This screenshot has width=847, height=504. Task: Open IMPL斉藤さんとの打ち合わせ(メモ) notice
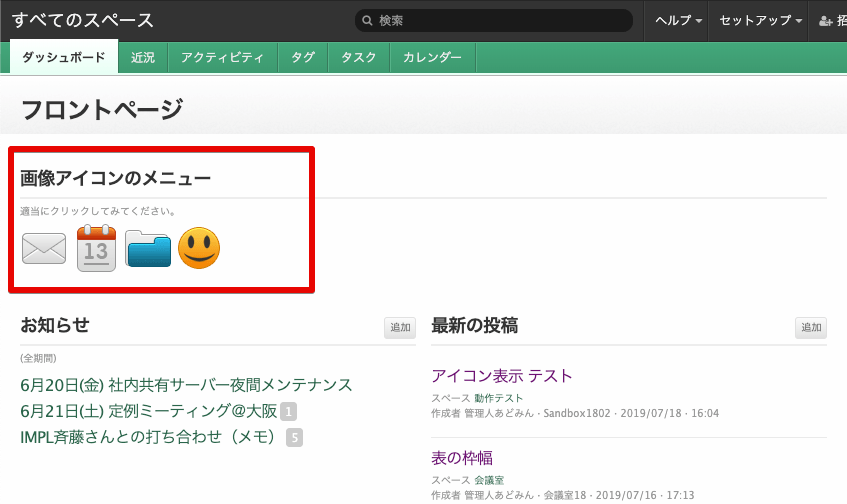tap(147, 437)
